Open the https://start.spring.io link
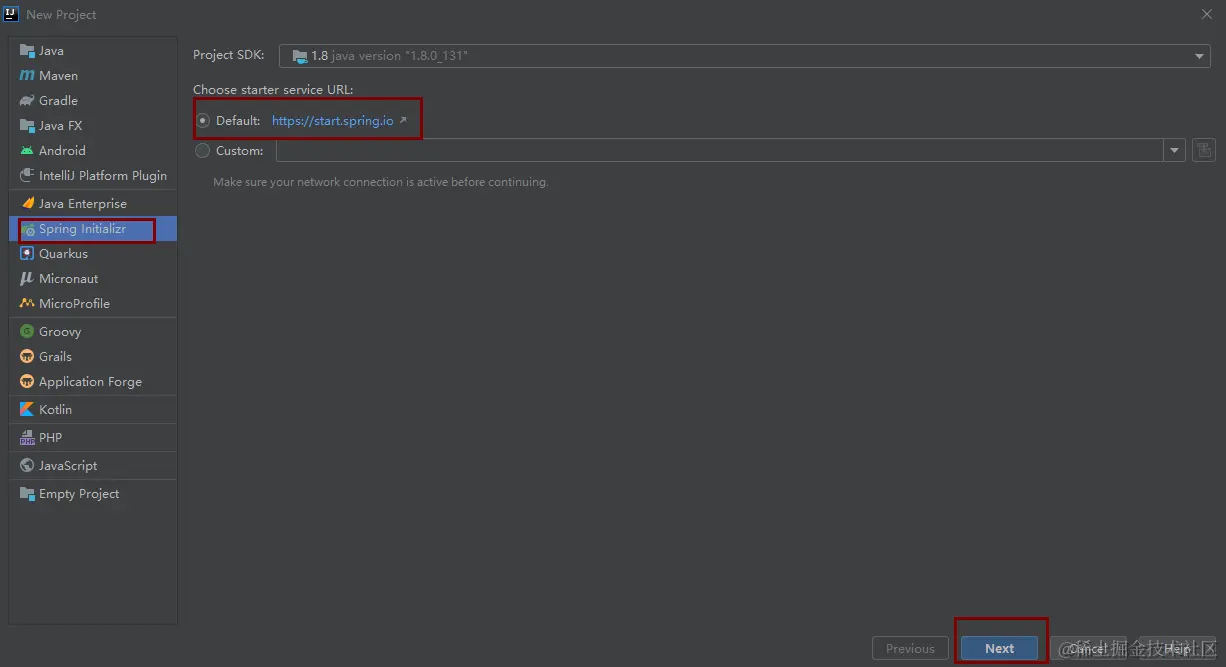This screenshot has width=1226, height=667. (x=333, y=120)
